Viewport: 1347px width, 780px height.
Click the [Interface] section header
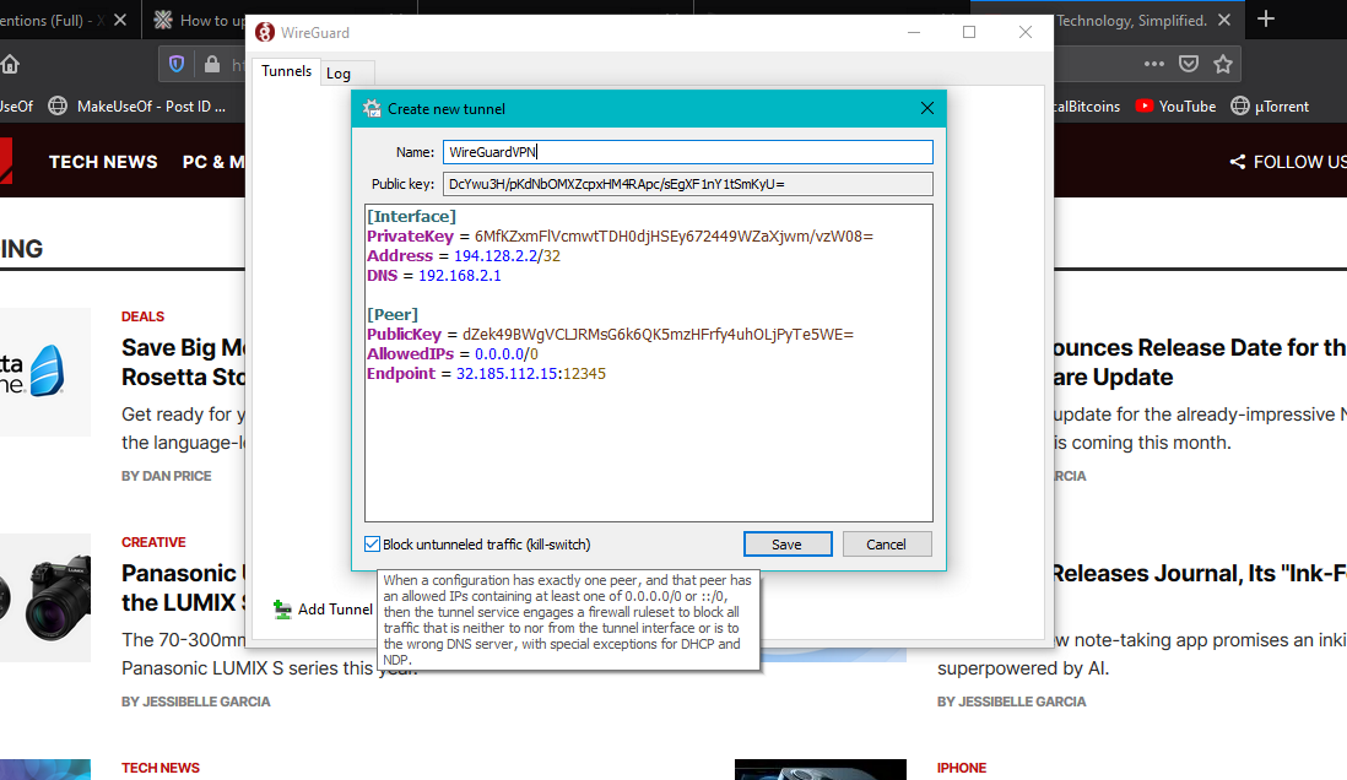411,216
